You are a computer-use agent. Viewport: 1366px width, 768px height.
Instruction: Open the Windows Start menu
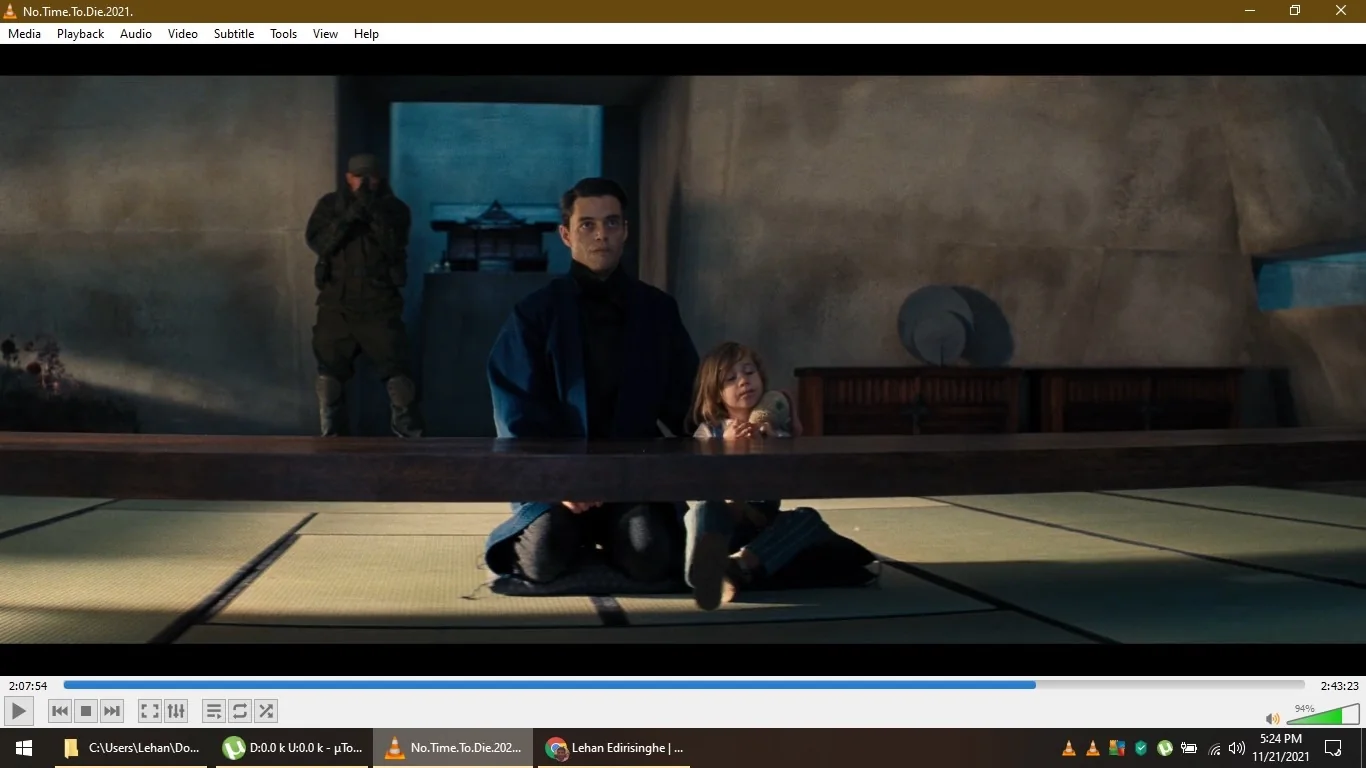tap(24, 748)
